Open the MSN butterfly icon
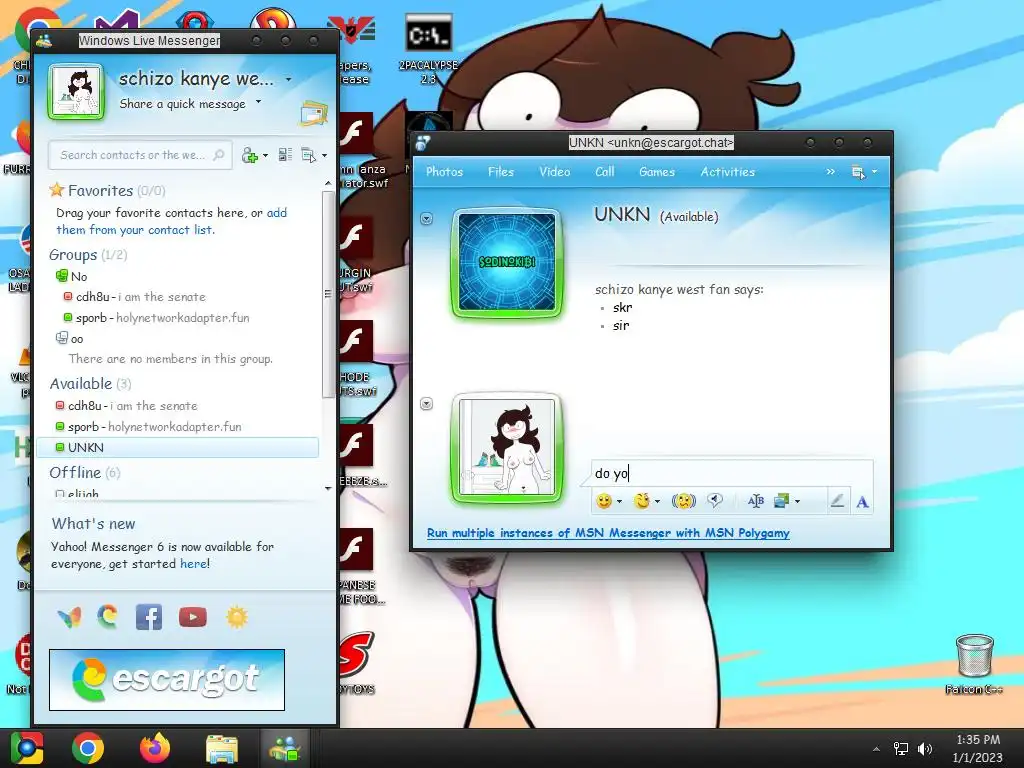The image size is (1024, 768). [x=69, y=616]
